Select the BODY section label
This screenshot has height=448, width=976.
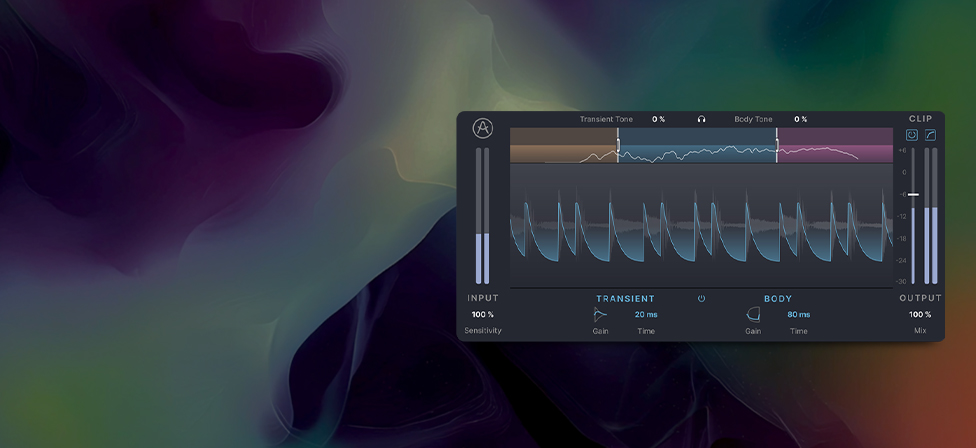tap(778, 298)
